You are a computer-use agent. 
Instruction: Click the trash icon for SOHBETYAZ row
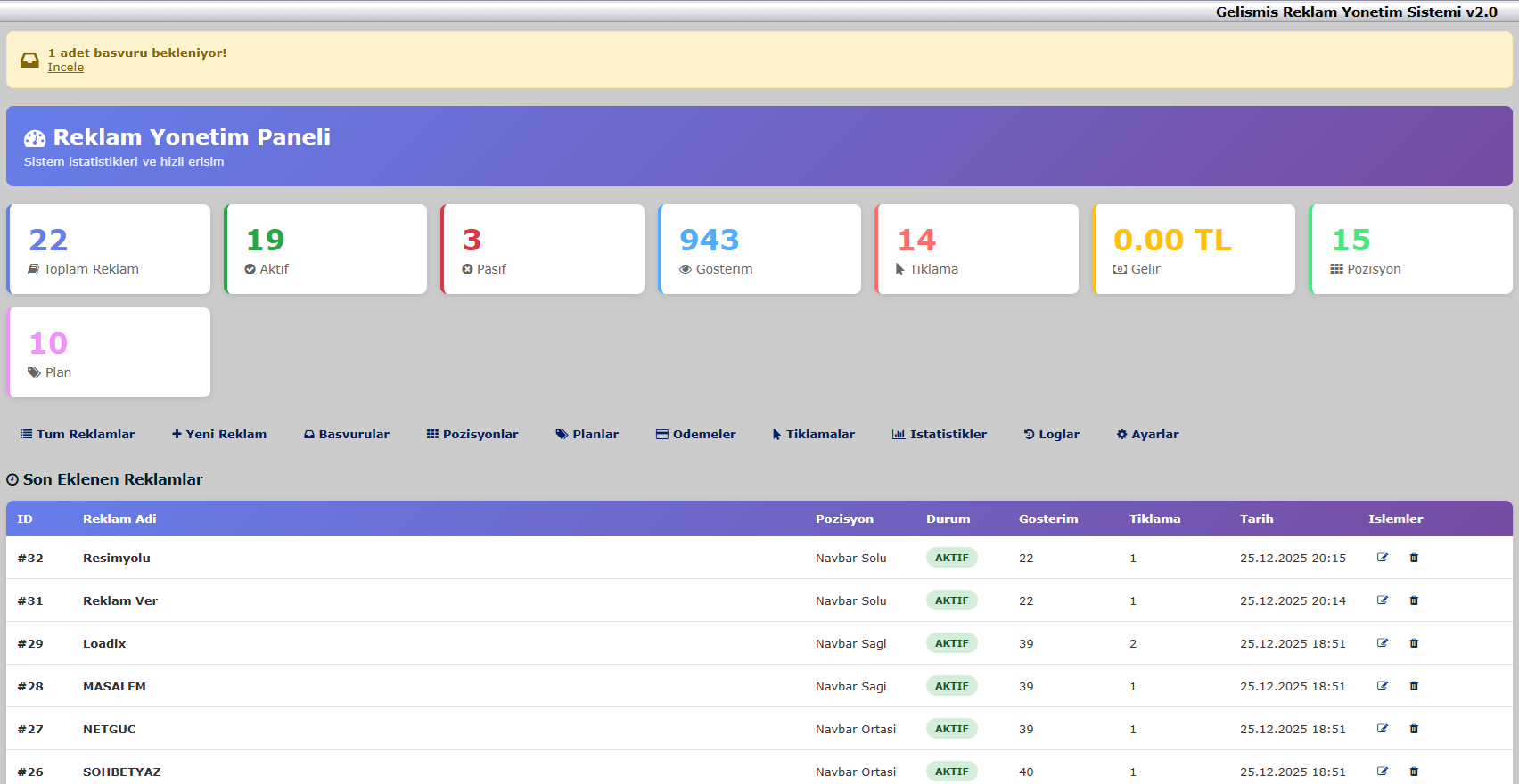[x=1414, y=772]
